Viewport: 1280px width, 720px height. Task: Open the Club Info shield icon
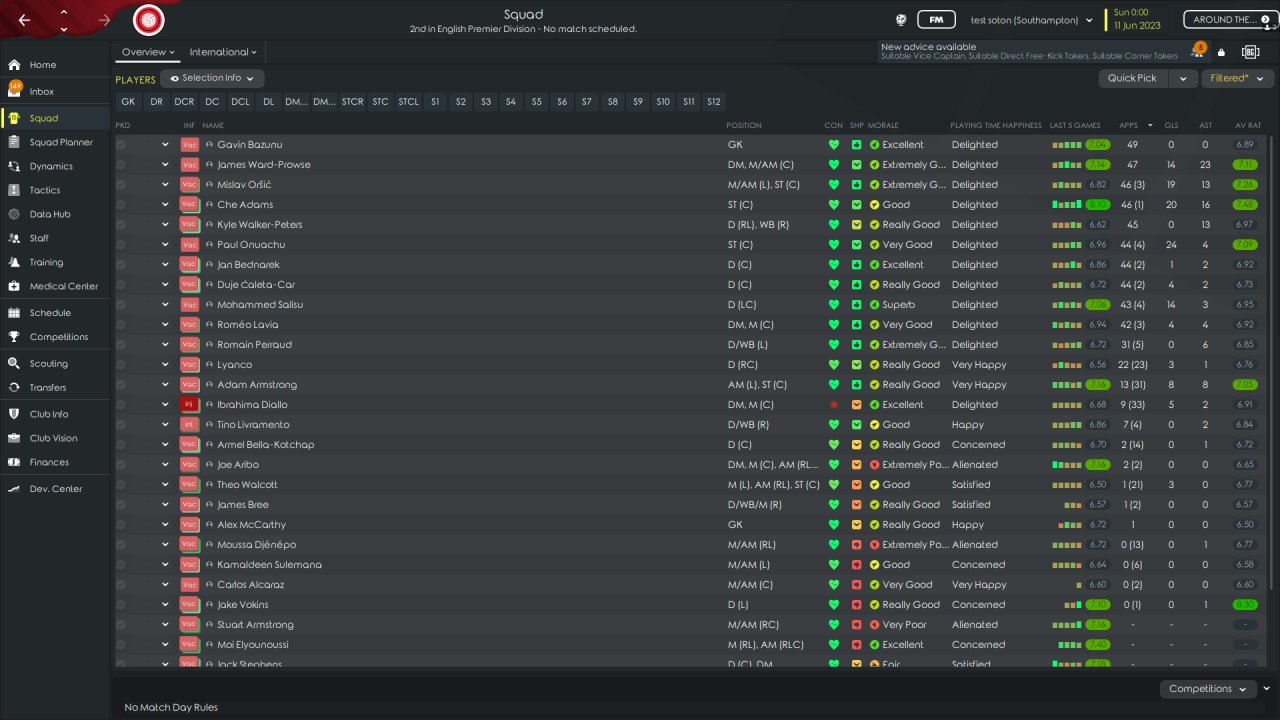pyautogui.click(x=14, y=414)
